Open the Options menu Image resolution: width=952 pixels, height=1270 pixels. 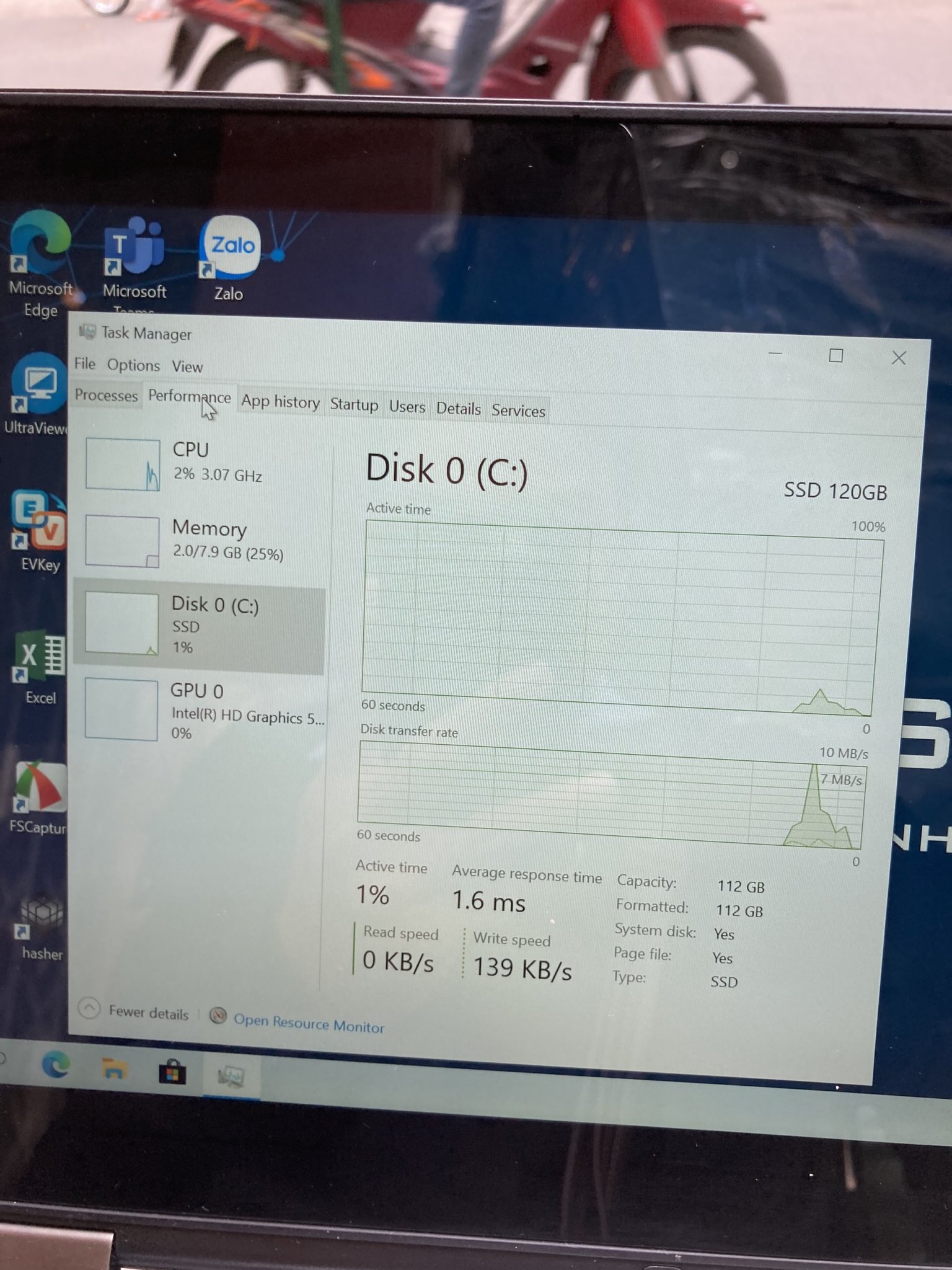133,365
